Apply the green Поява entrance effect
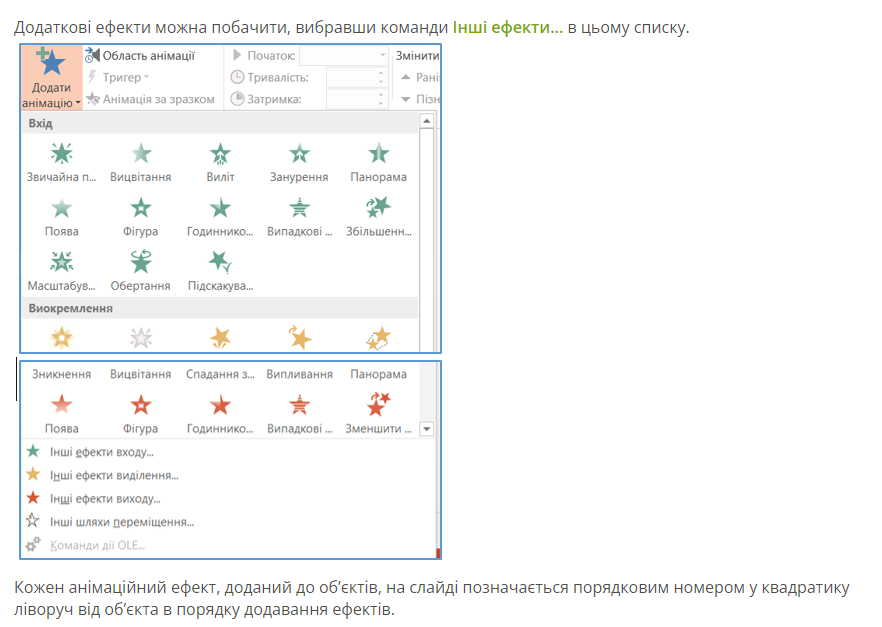882x627 pixels. point(61,217)
